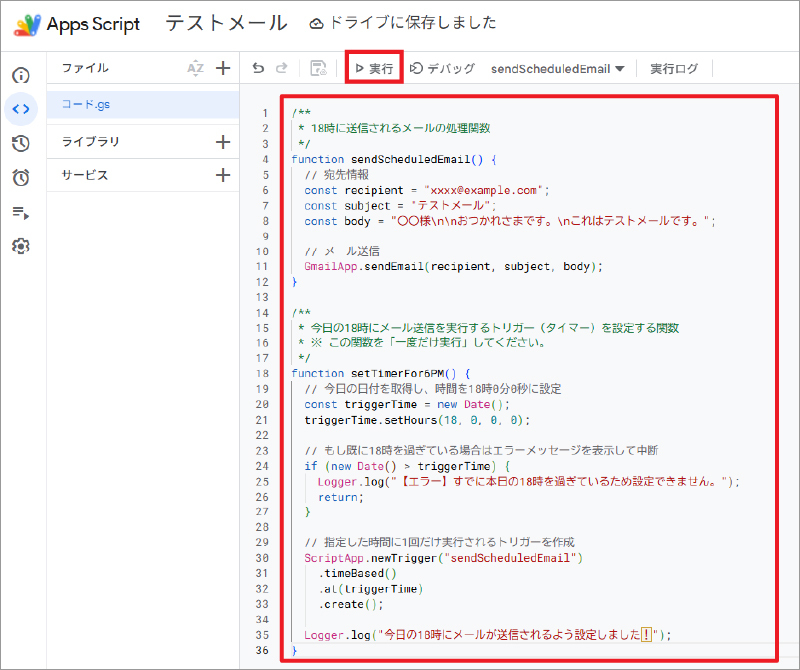Rename the project title テストメール
The width and height of the screenshot is (800, 670).
226,23
